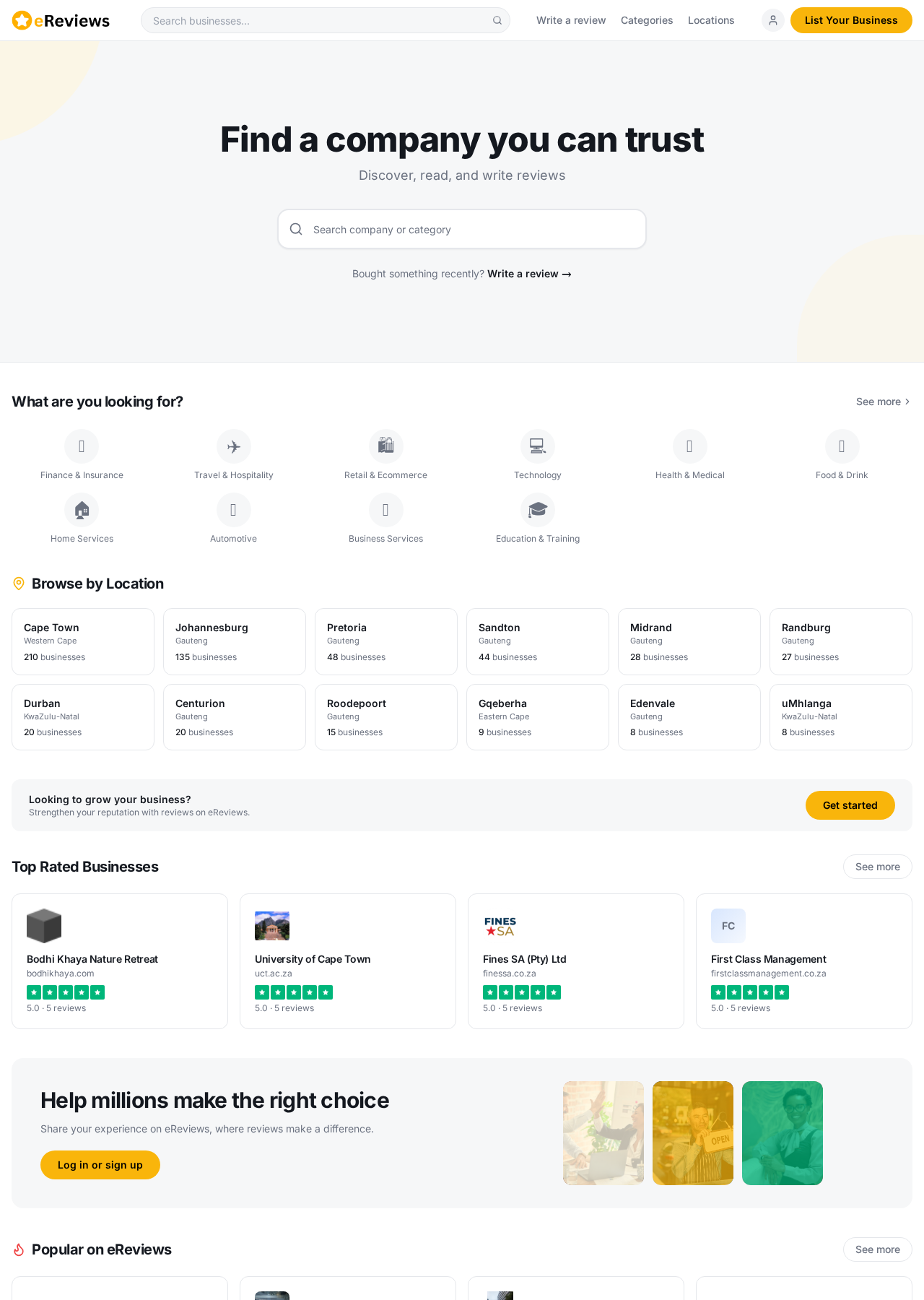Open the Travel & Hospitality airplane icon
924x1300 pixels.
point(234,446)
